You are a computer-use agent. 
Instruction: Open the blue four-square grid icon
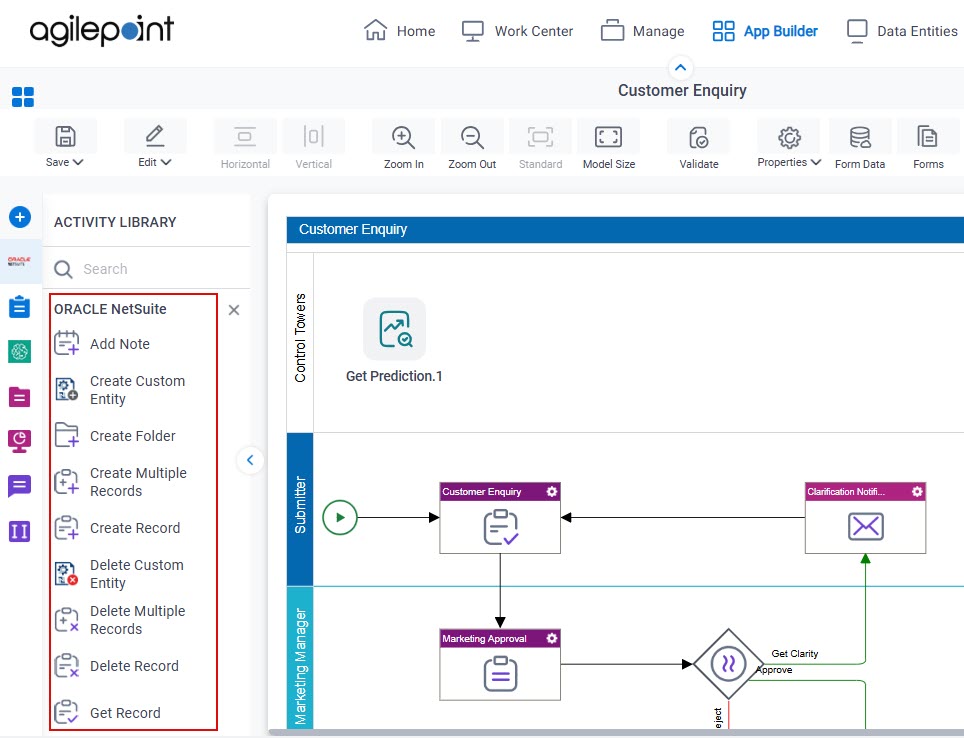tap(23, 97)
